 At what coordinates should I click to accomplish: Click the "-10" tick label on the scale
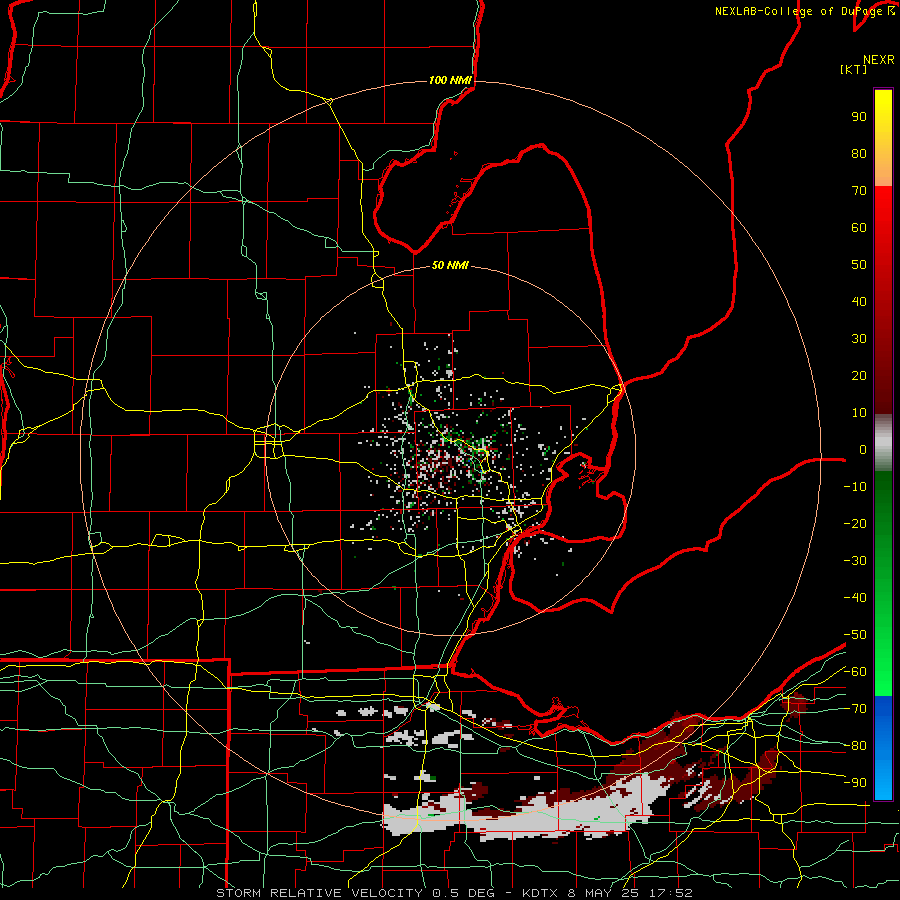(x=855, y=487)
